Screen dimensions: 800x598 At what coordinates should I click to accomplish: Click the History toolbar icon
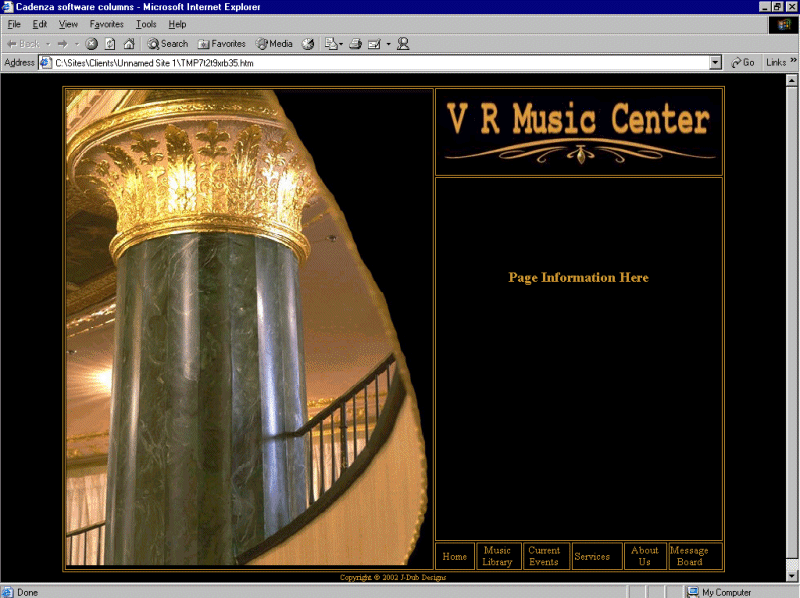pos(308,44)
